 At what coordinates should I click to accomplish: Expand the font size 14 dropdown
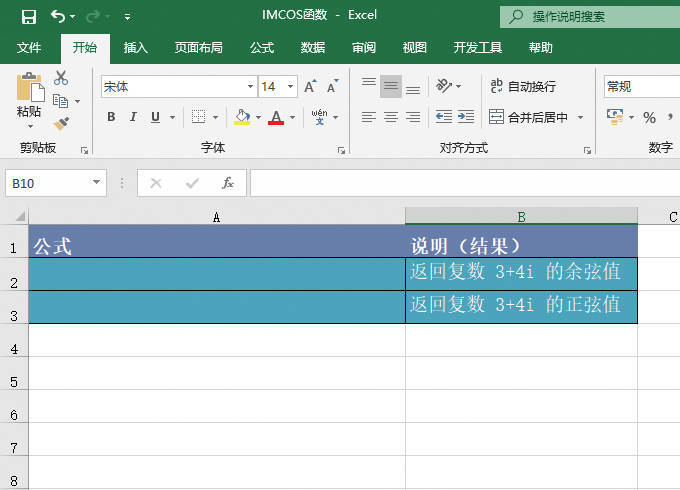click(290, 87)
